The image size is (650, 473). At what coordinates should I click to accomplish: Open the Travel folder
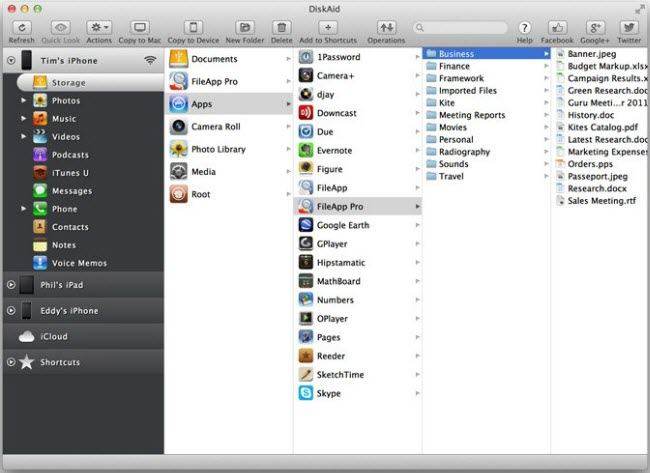pos(487,176)
